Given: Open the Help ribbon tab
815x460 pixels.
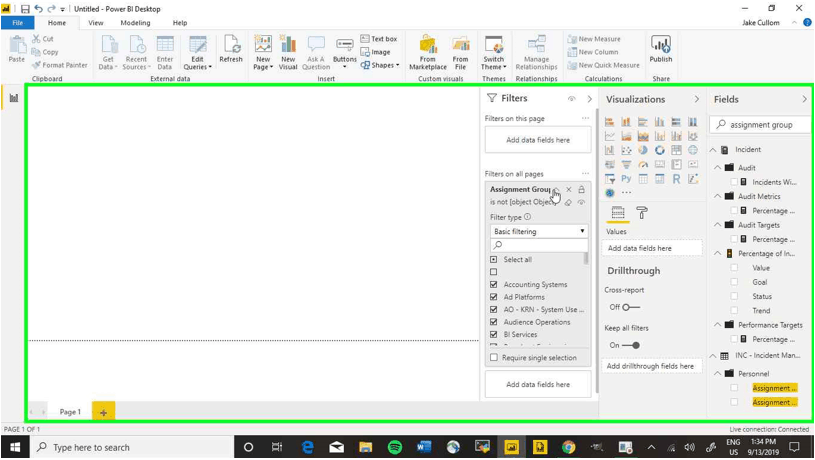Looking at the screenshot, I should (180, 23).
